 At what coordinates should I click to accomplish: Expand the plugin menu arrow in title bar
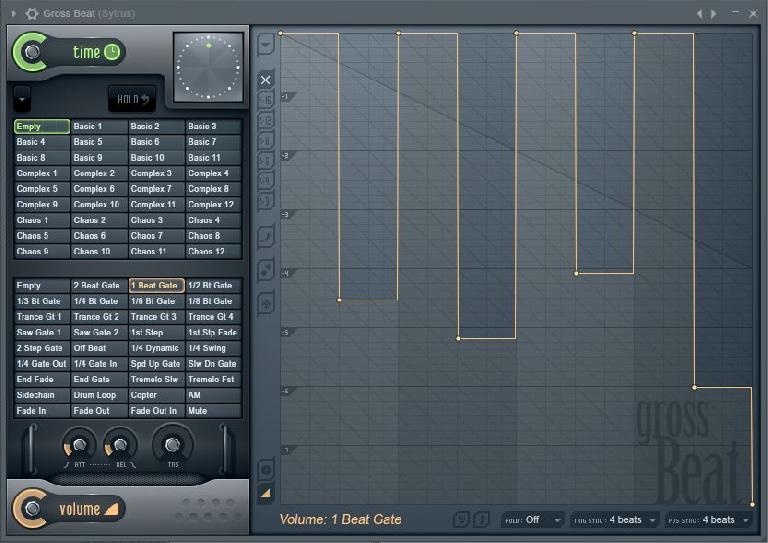[x=13, y=14]
